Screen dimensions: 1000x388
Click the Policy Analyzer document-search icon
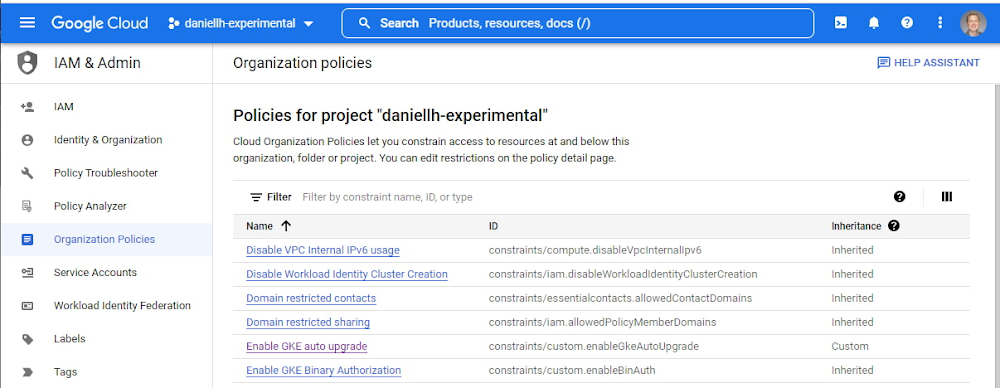coord(27,206)
